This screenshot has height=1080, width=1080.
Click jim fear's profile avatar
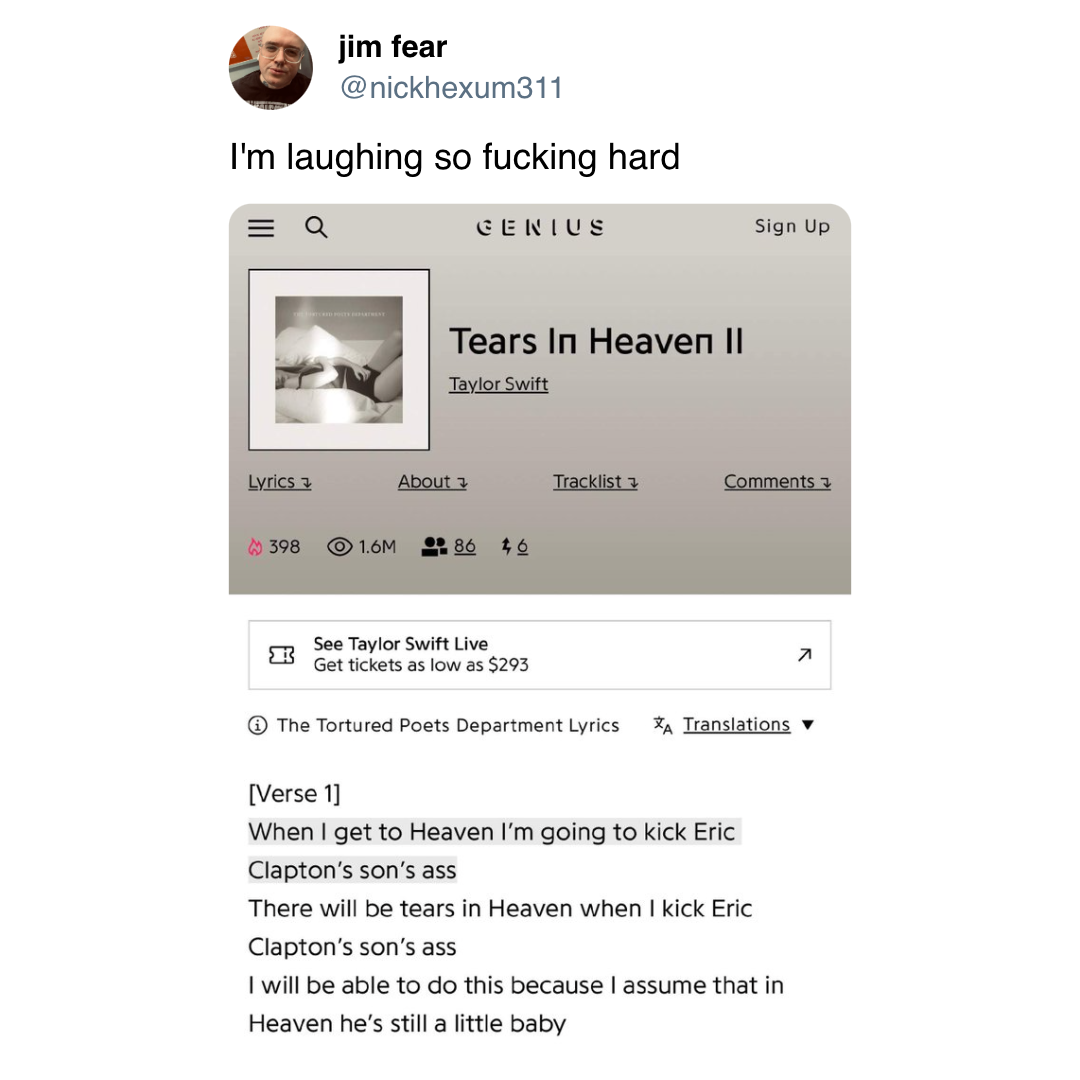[271, 68]
